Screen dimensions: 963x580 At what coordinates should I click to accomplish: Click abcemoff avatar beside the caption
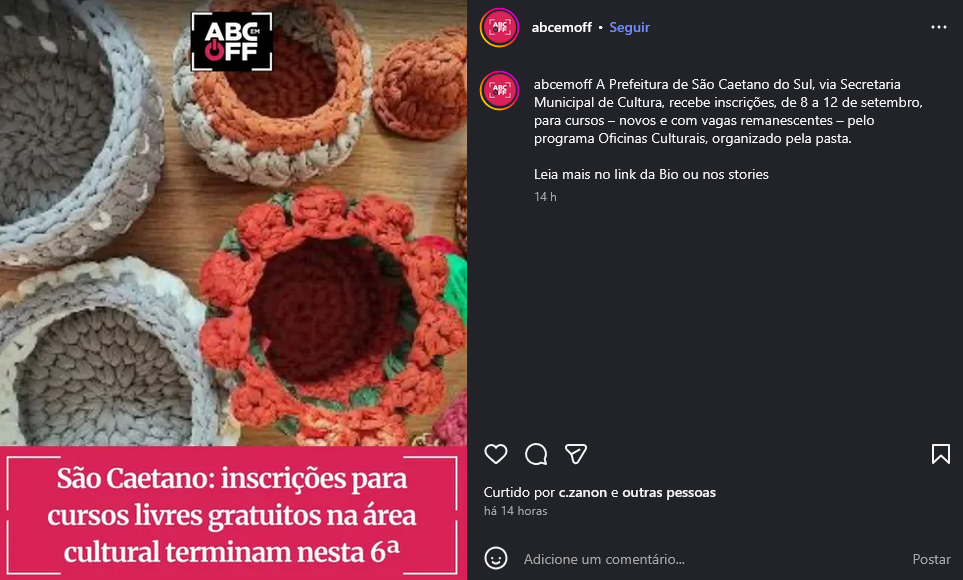tap(499, 91)
